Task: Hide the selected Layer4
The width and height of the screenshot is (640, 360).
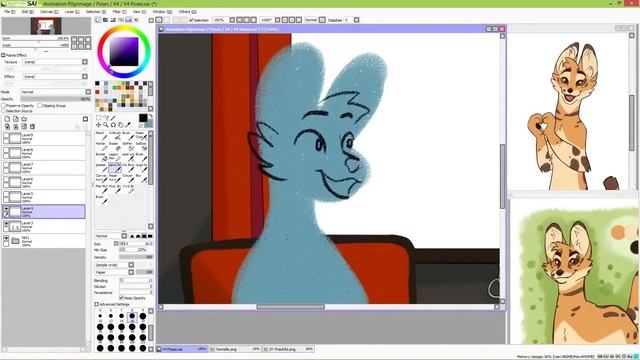Action: click(x=6, y=209)
